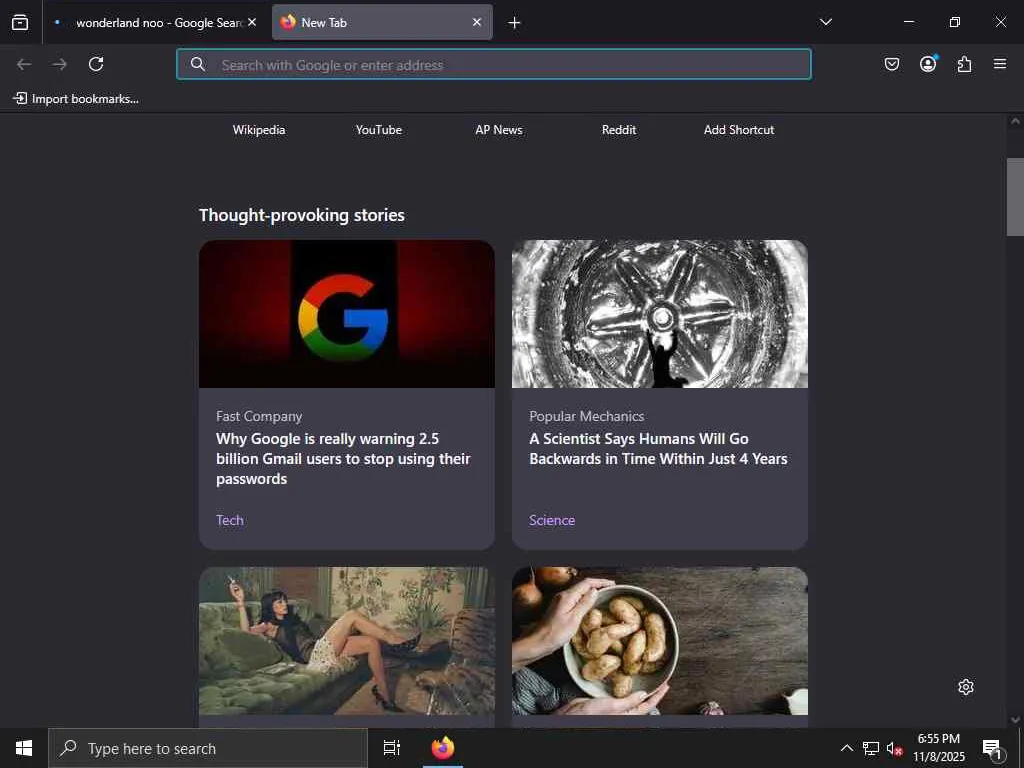Open Firefox View tab manager icon
Screen dimensions: 1024x768
coord(20,23)
